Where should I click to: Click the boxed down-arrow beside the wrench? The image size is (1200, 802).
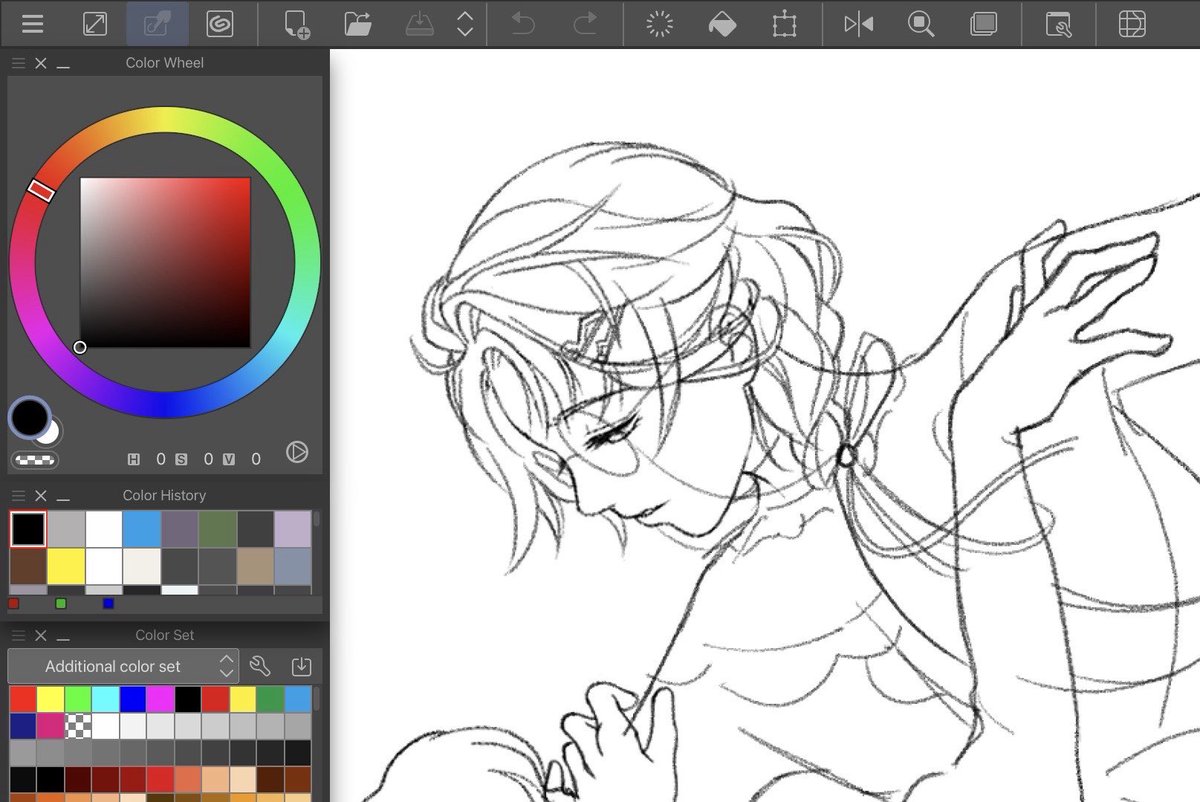(x=301, y=666)
